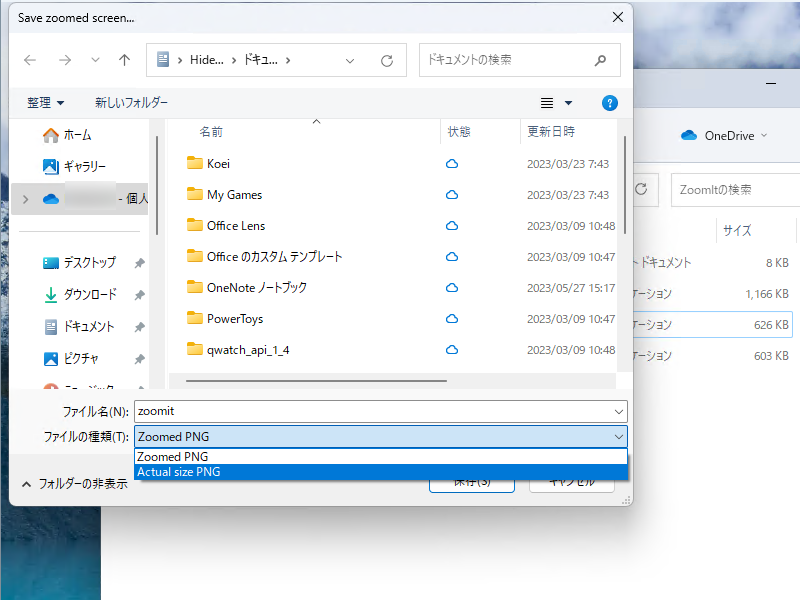Screen dimensions: 800x600
Task: Open the 整理 menu
Action: [x=45, y=103]
